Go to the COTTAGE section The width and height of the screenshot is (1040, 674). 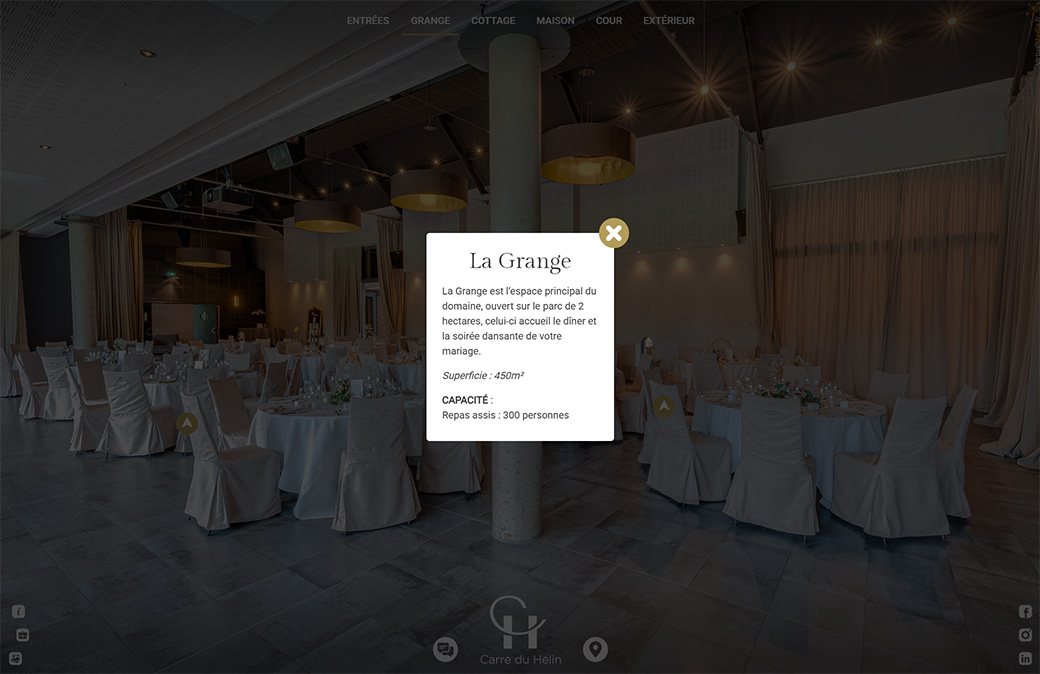[493, 21]
